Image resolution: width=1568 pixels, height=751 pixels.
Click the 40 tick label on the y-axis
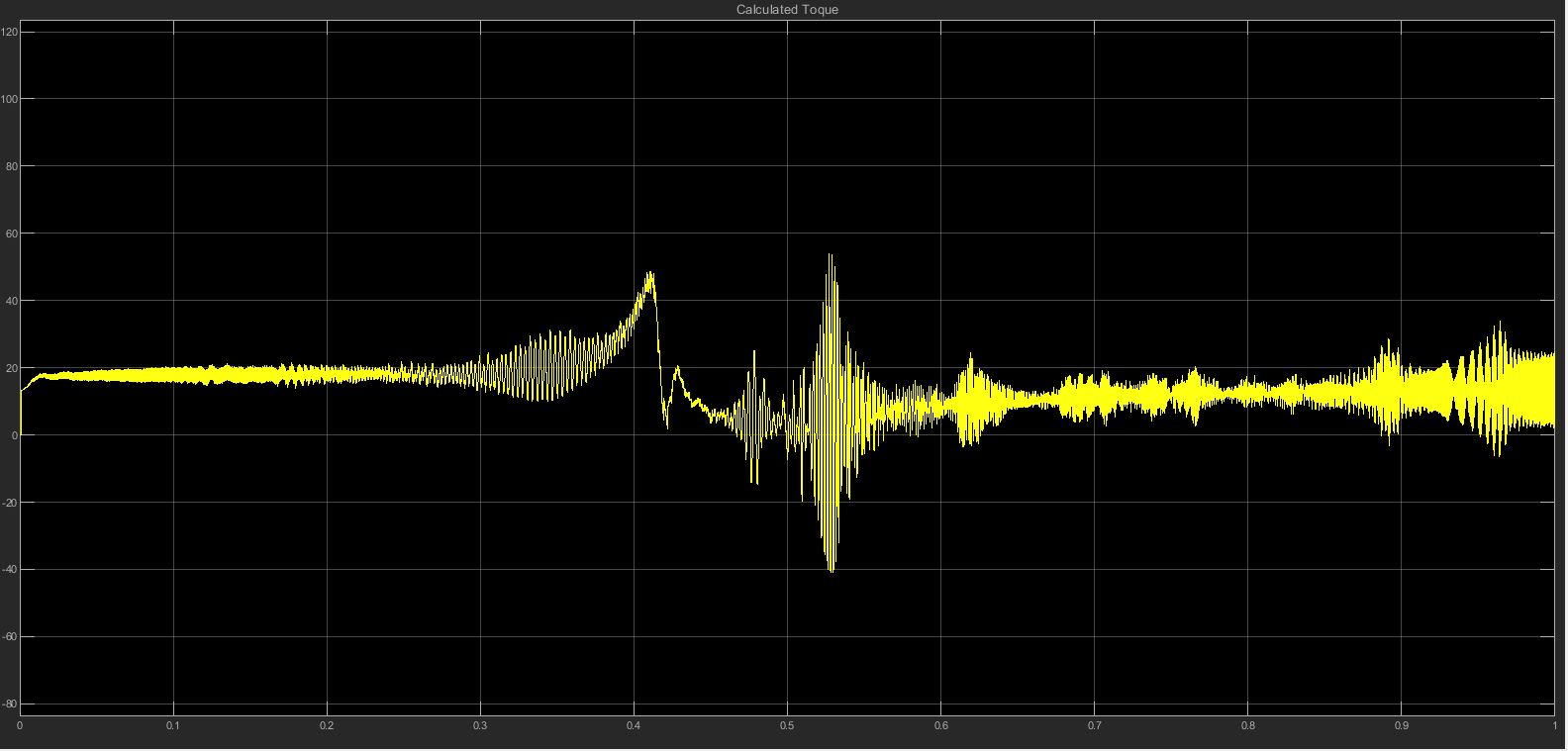[12, 301]
